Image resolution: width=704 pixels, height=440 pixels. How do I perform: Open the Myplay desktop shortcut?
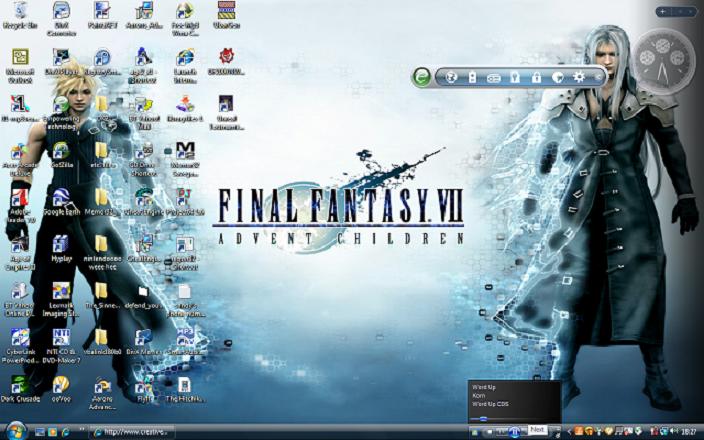coord(61,249)
